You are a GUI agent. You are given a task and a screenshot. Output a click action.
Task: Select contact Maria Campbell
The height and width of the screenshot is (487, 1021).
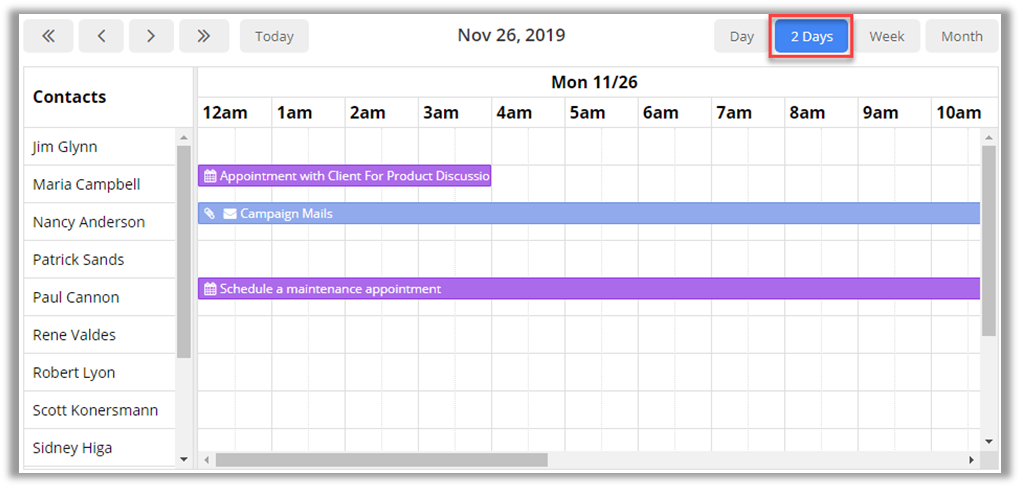[x=86, y=184]
